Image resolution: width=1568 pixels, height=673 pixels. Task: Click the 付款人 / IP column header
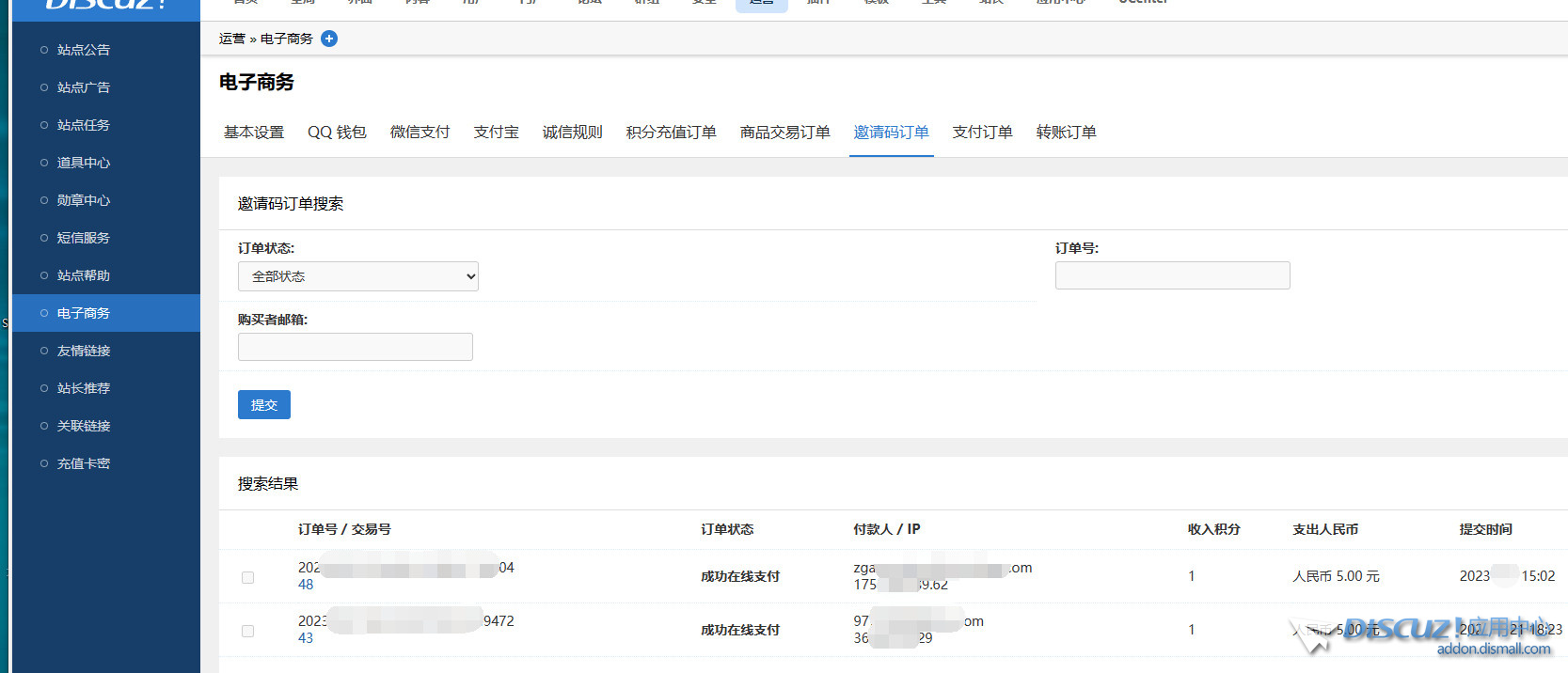887,529
